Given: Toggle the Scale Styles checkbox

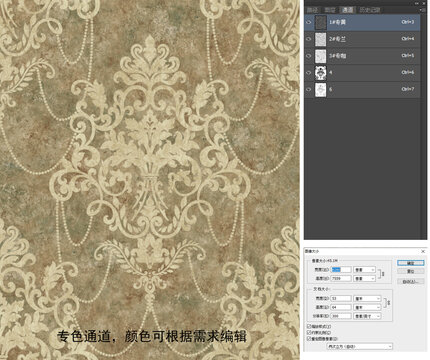Looking at the screenshot, I should [x=309, y=326].
